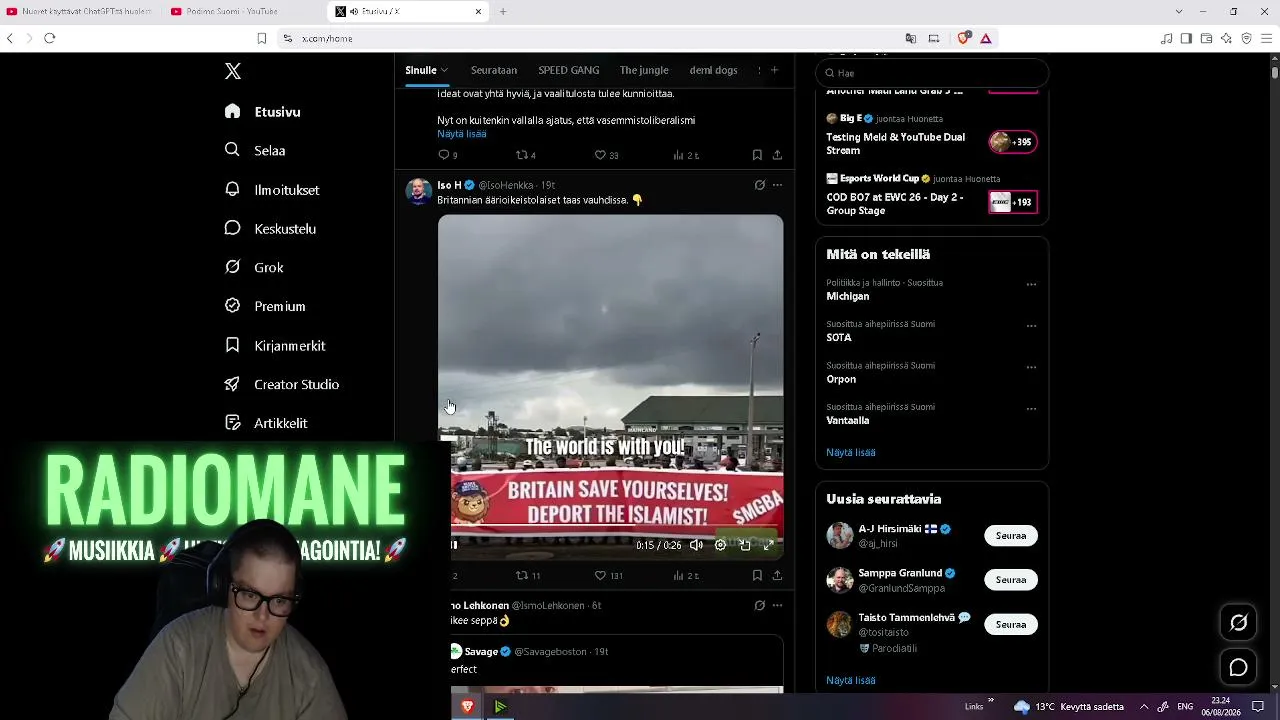Open more options for Orpon trend
Screen dimensions: 1280x720
1031,367
